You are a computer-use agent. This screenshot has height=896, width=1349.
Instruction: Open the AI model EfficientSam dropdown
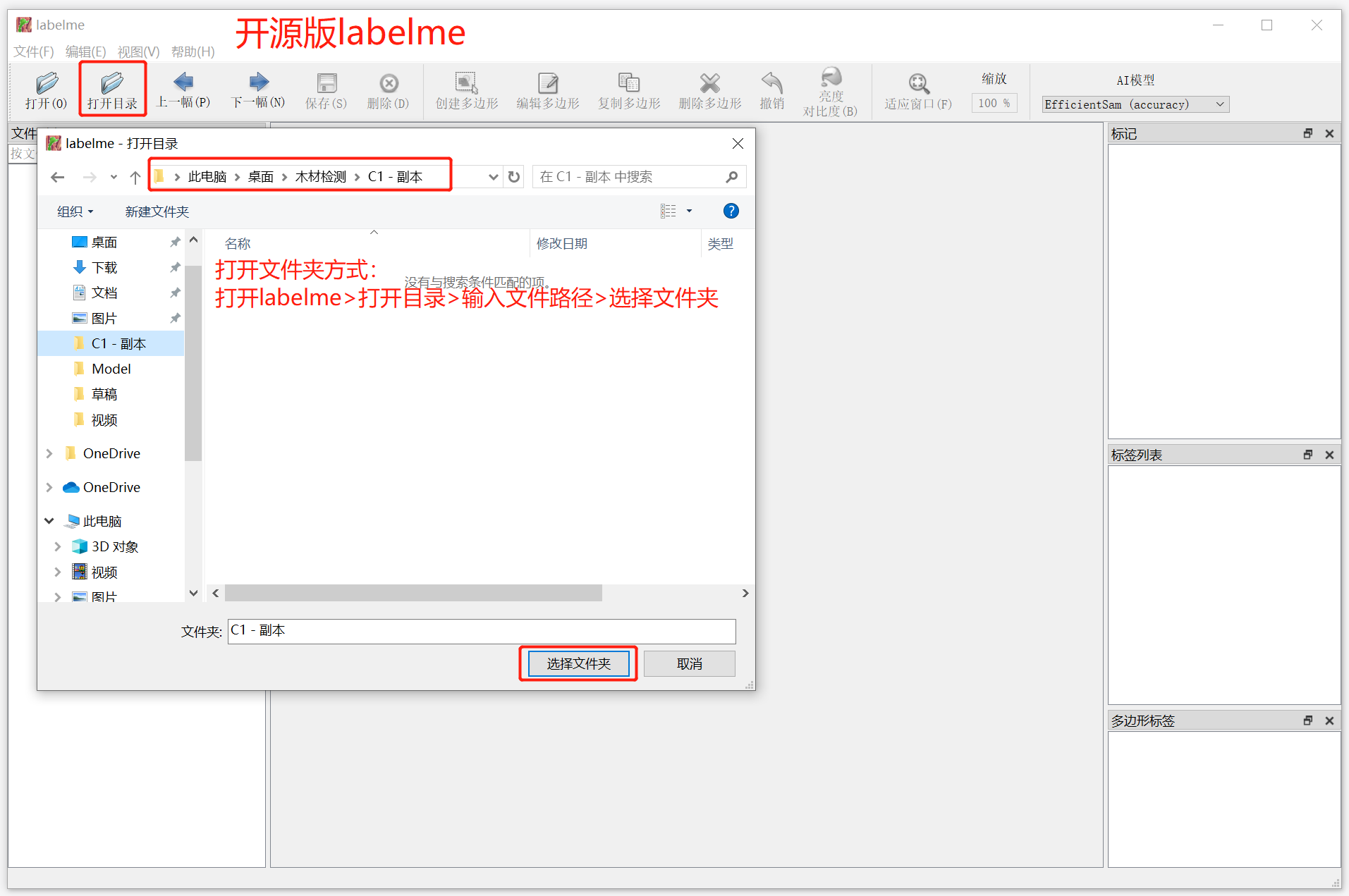1136,104
